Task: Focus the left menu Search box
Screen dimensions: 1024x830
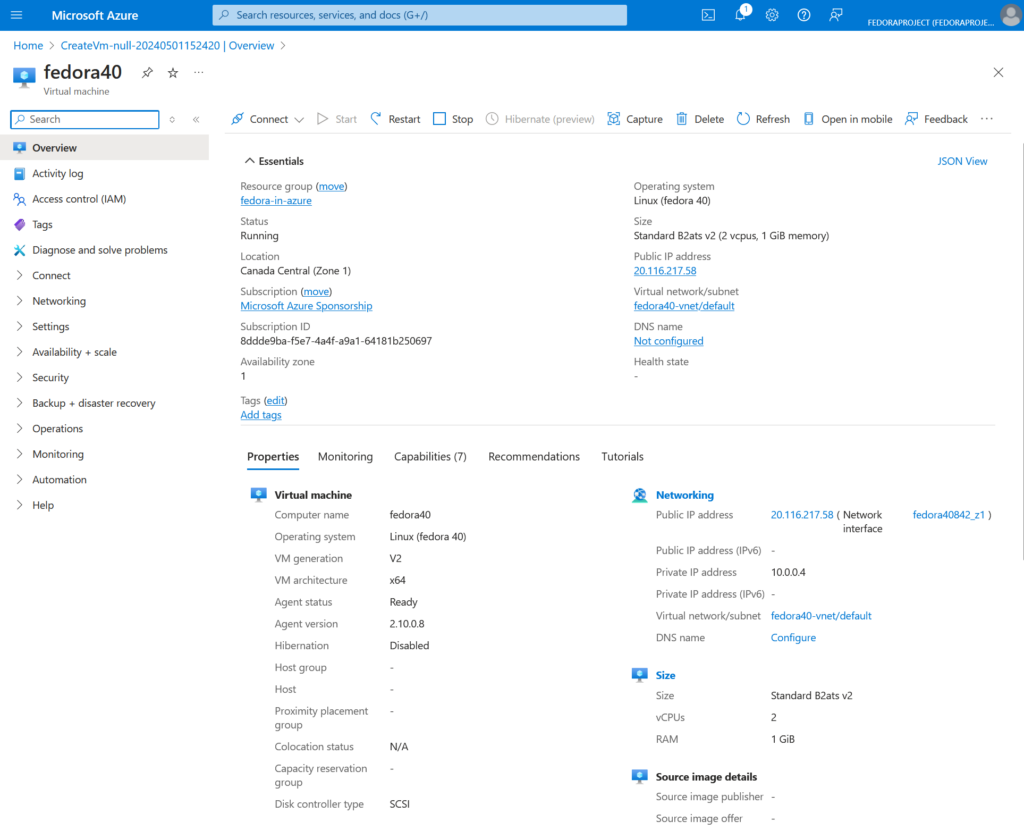Action: click(x=85, y=120)
